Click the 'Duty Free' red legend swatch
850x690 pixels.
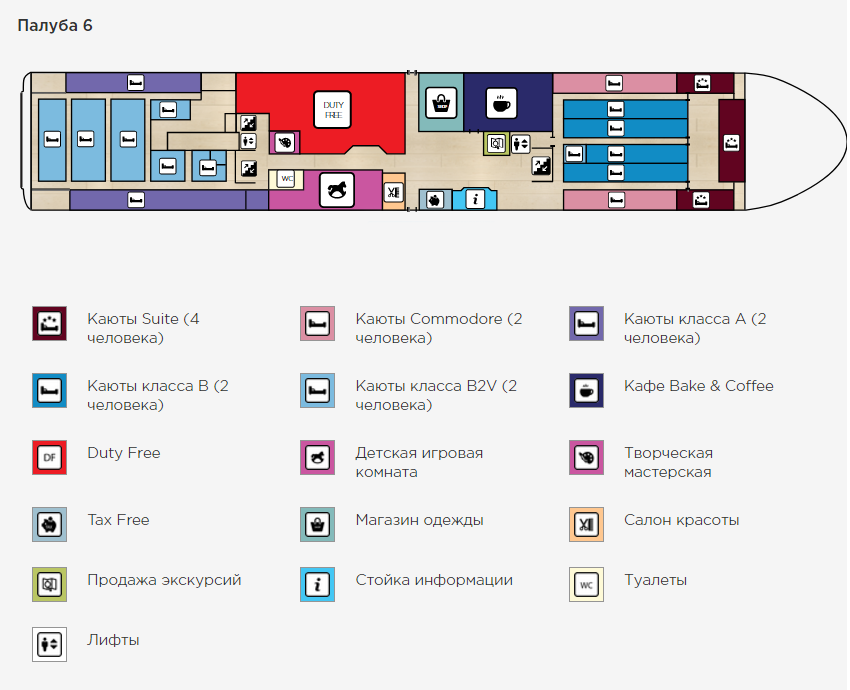tap(49, 457)
